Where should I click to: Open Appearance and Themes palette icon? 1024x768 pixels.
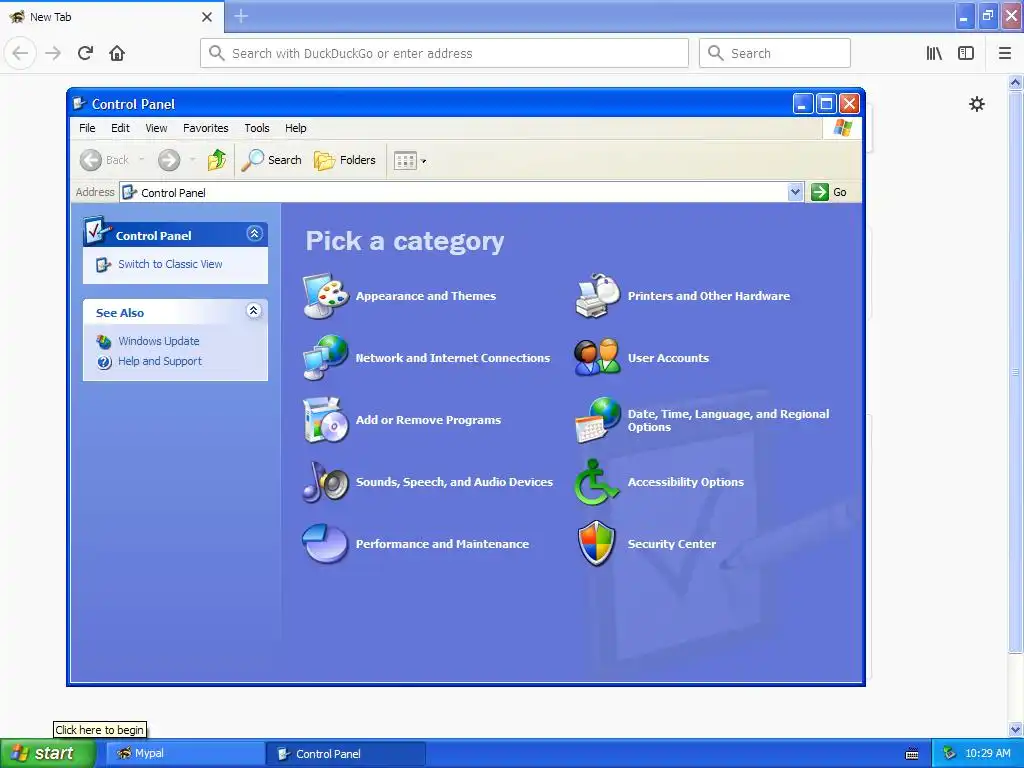click(x=326, y=296)
